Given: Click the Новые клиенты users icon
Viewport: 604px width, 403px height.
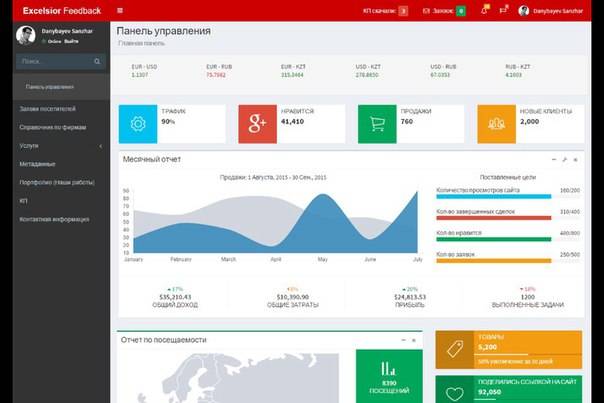Looking at the screenshot, I should click(x=496, y=123).
